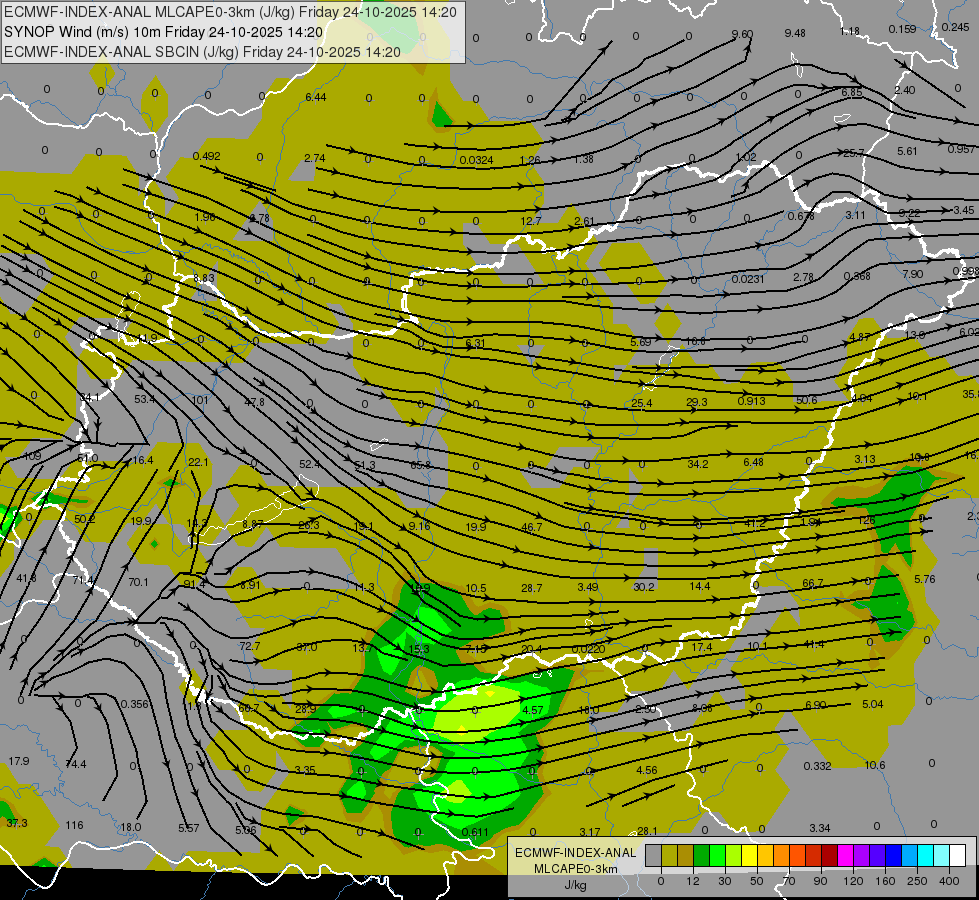Viewport: 979px width, 900px height.
Task: Click the map value 0.0324
Action: coord(476,161)
